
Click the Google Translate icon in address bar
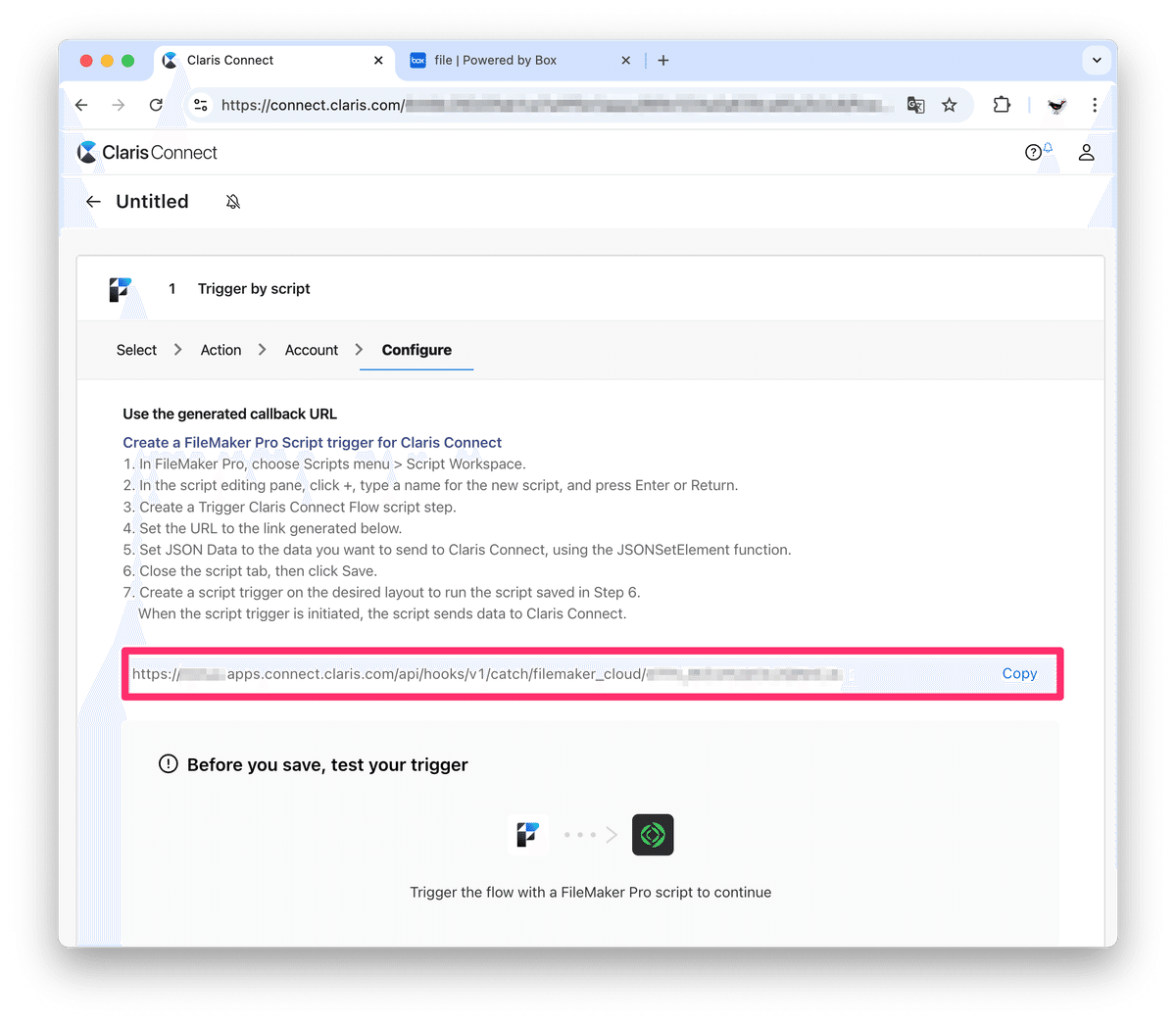(x=914, y=105)
